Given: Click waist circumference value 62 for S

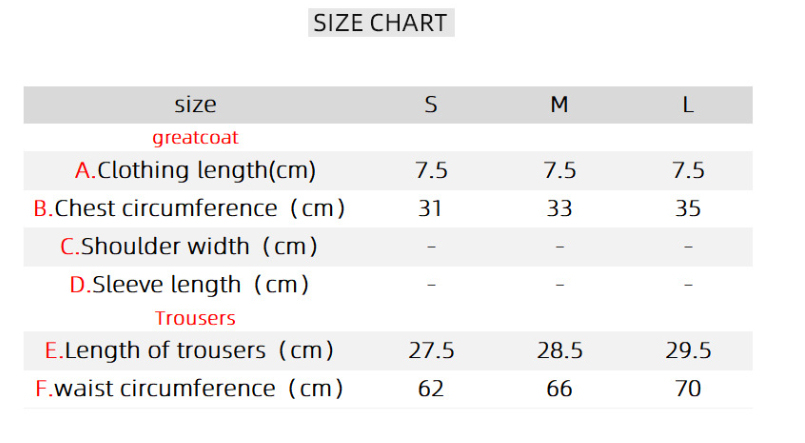Looking at the screenshot, I should [431, 388].
